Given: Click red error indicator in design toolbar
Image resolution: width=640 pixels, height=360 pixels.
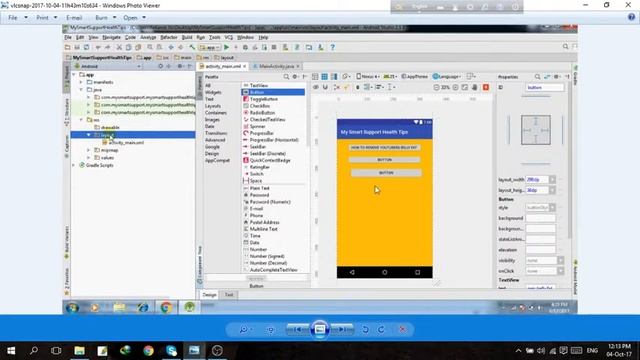Looking at the screenshot, I should point(486,87).
